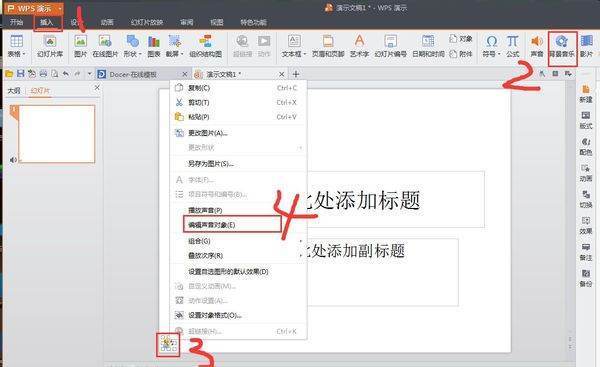Insert a 影片 movie
This screenshot has height=367, width=600.
pyautogui.click(x=586, y=46)
